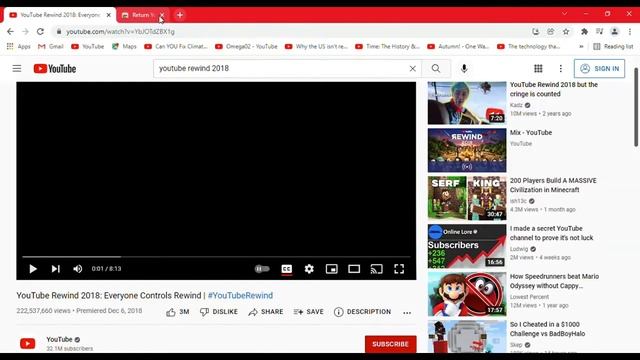Image resolution: width=640 pixels, height=360 pixels.
Task: Click the page vertical scrollbar
Action: (x=636, y=107)
